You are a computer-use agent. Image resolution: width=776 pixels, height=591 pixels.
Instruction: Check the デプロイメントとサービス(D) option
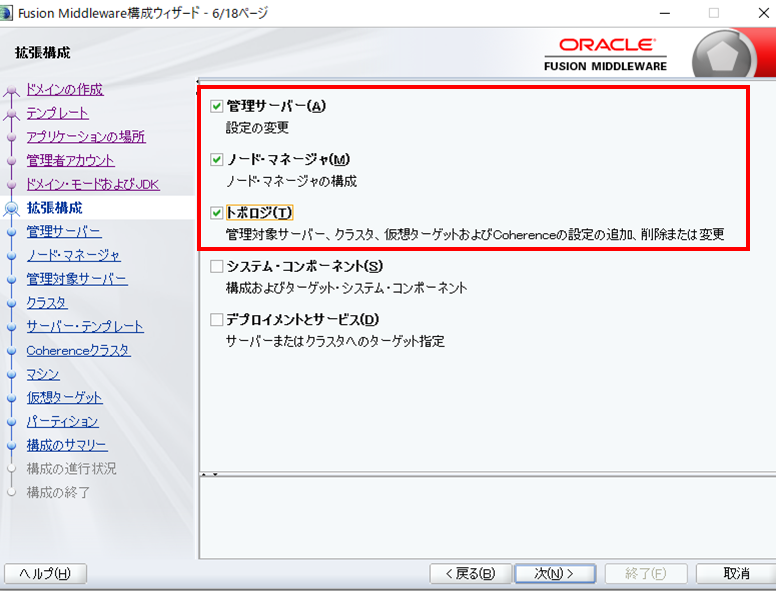click(216, 320)
